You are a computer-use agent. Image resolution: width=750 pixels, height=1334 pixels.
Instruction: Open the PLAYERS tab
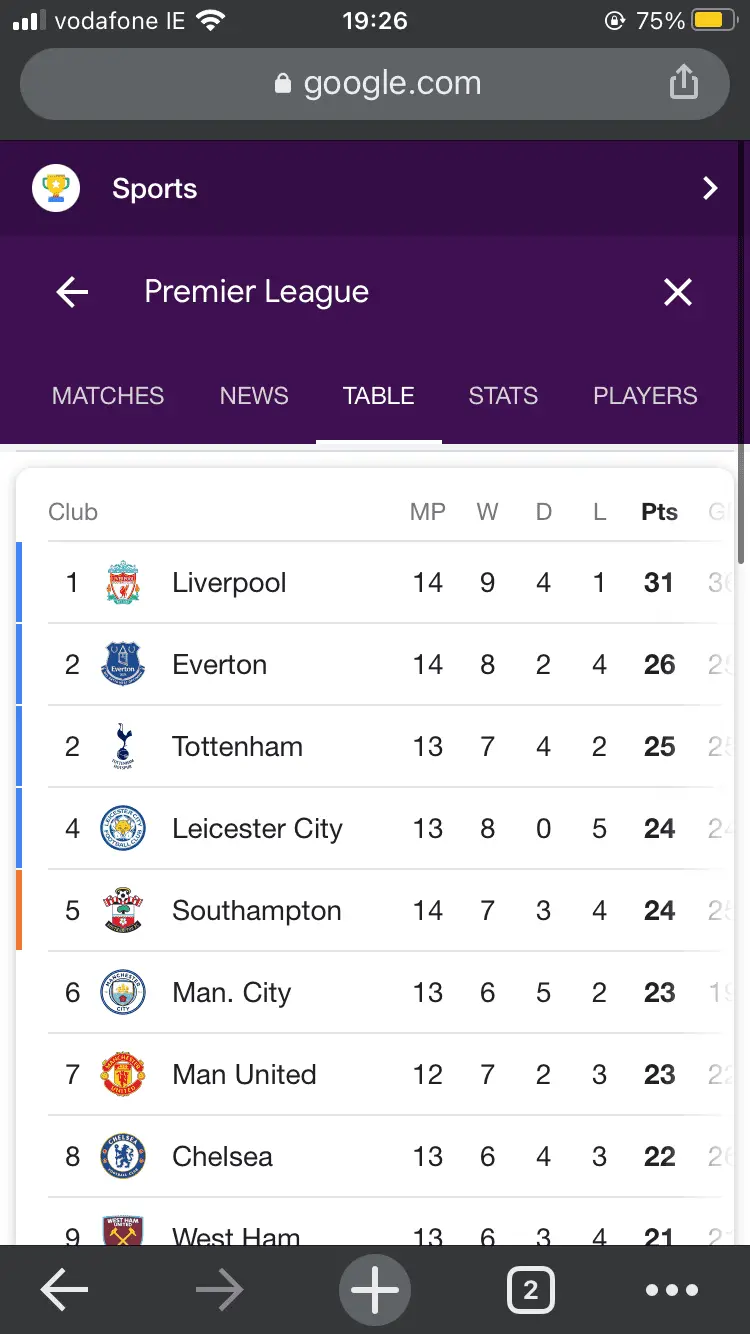[645, 396]
